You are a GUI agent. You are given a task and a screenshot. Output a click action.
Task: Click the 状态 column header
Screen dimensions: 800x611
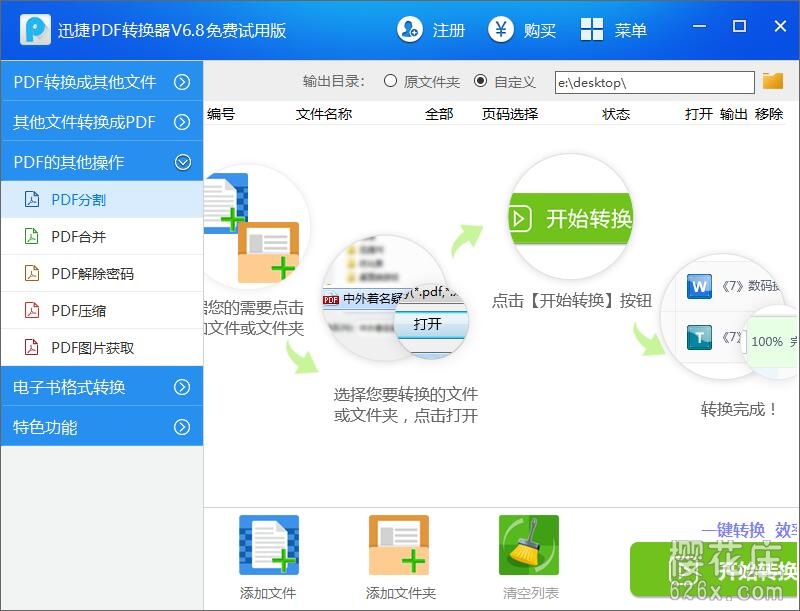(x=616, y=114)
